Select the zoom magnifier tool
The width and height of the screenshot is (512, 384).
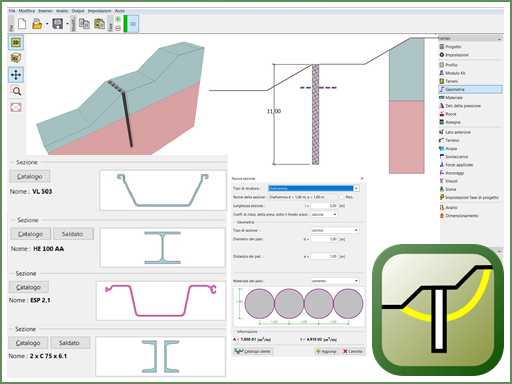16,91
